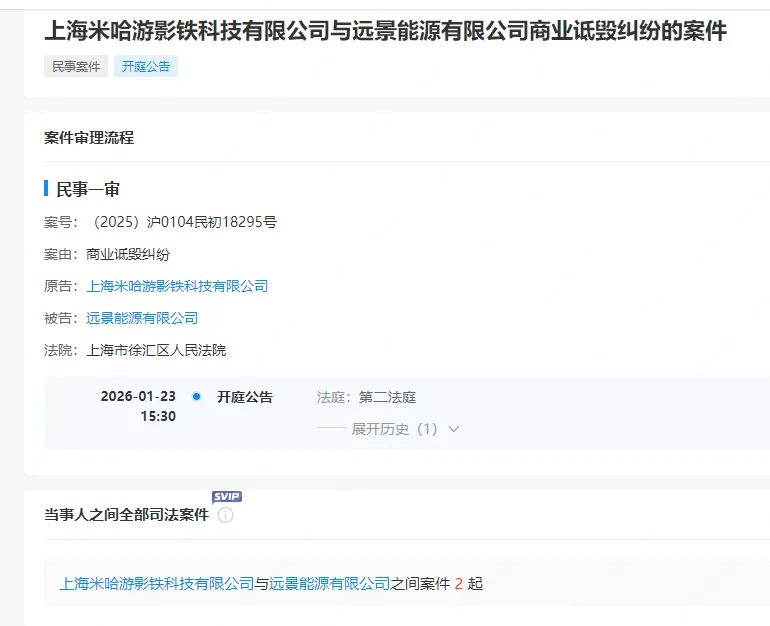The image size is (770, 626).
Task: Click court name 上海市徐汇区人民法院
Action: 156,350
